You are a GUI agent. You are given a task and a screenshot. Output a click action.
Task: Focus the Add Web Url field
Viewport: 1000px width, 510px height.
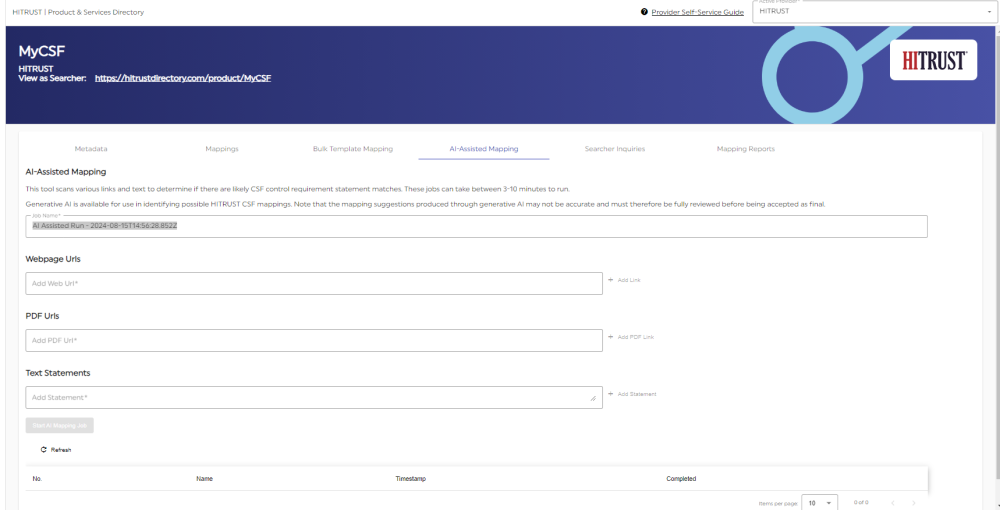click(x=314, y=284)
